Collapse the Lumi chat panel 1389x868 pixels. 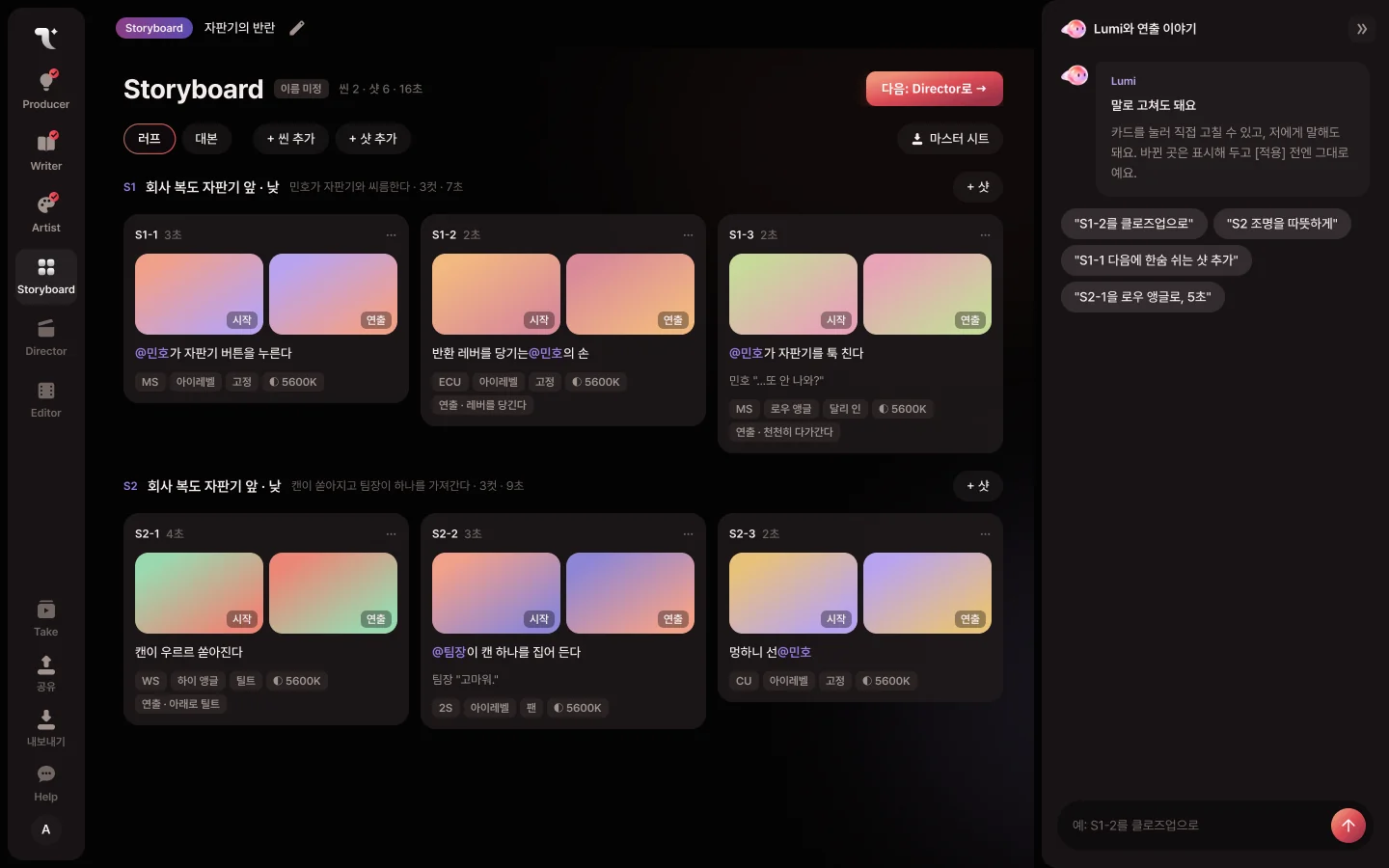[1362, 29]
